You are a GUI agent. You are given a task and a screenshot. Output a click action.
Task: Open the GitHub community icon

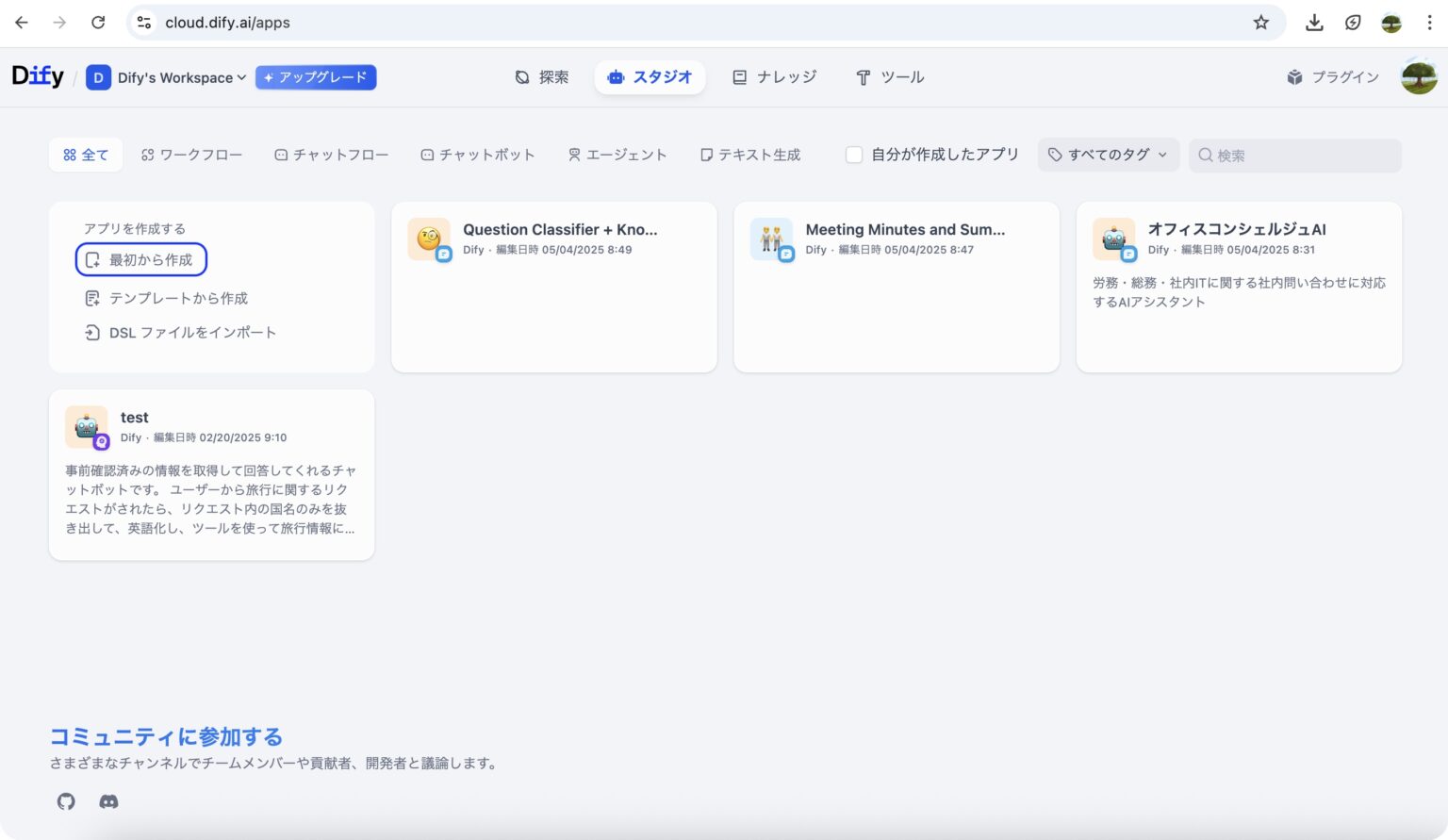click(65, 801)
